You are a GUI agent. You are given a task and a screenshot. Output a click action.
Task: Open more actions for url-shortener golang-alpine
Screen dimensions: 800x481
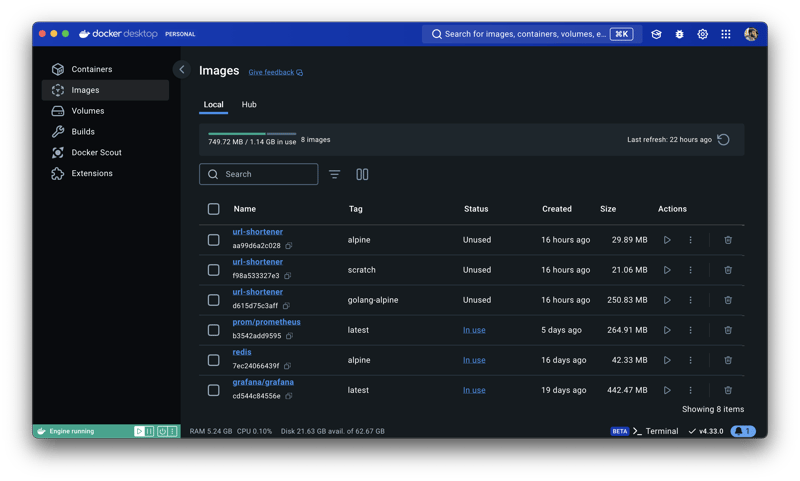point(690,300)
